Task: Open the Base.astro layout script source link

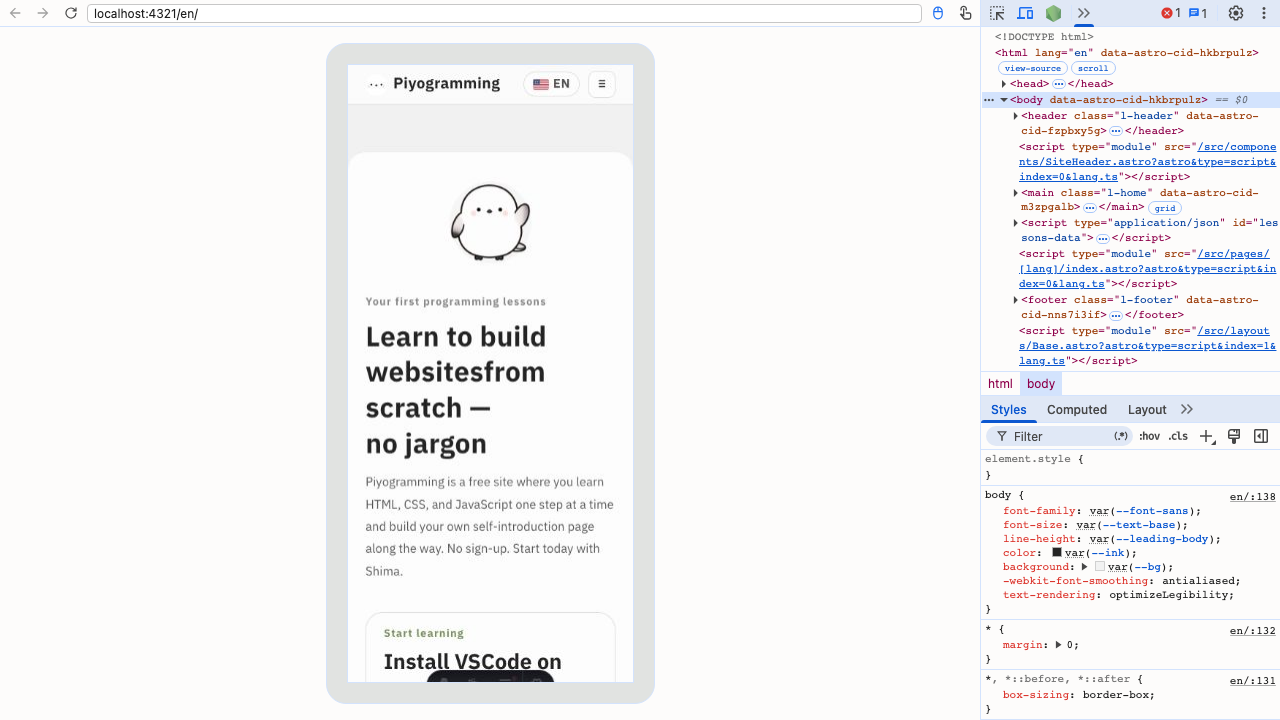Action: (1148, 345)
